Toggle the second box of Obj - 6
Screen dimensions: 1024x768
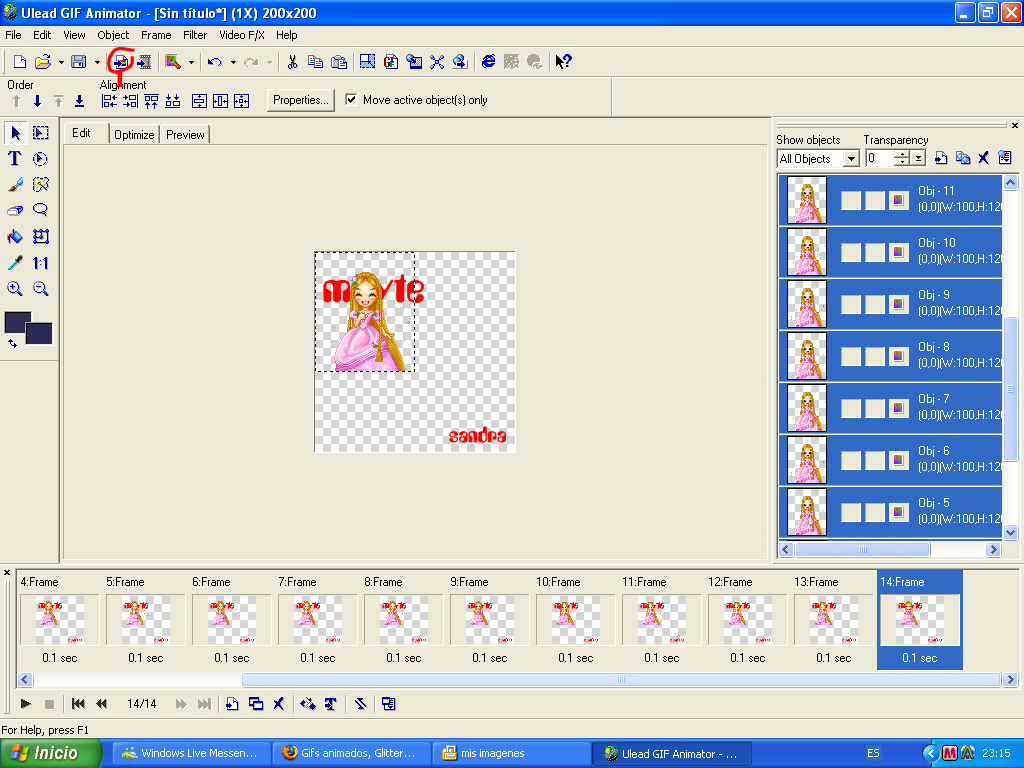click(x=875, y=460)
